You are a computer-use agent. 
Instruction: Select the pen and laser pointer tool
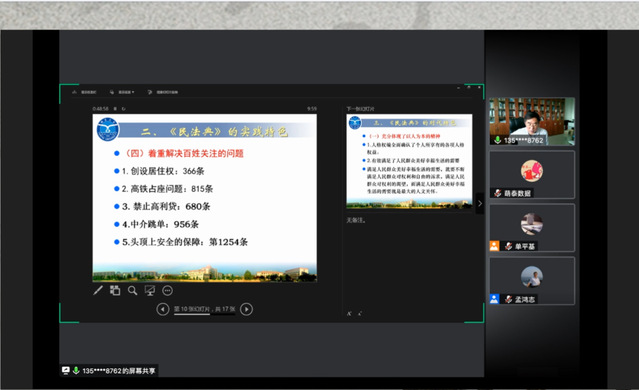coord(98,291)
